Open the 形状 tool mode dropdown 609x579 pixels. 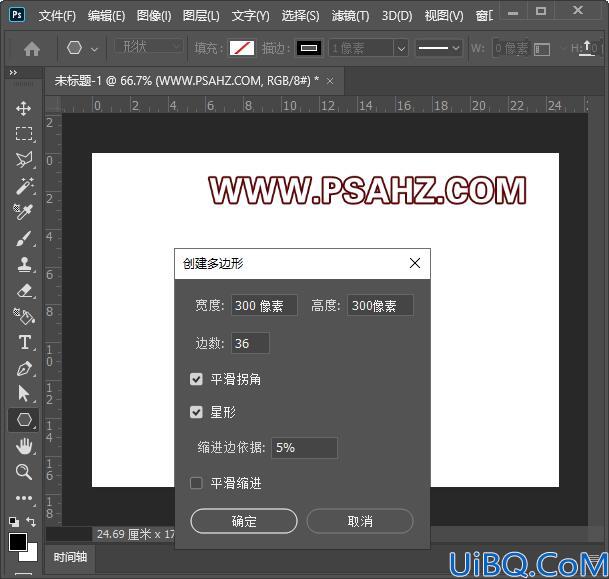click(x=149, y=47)
